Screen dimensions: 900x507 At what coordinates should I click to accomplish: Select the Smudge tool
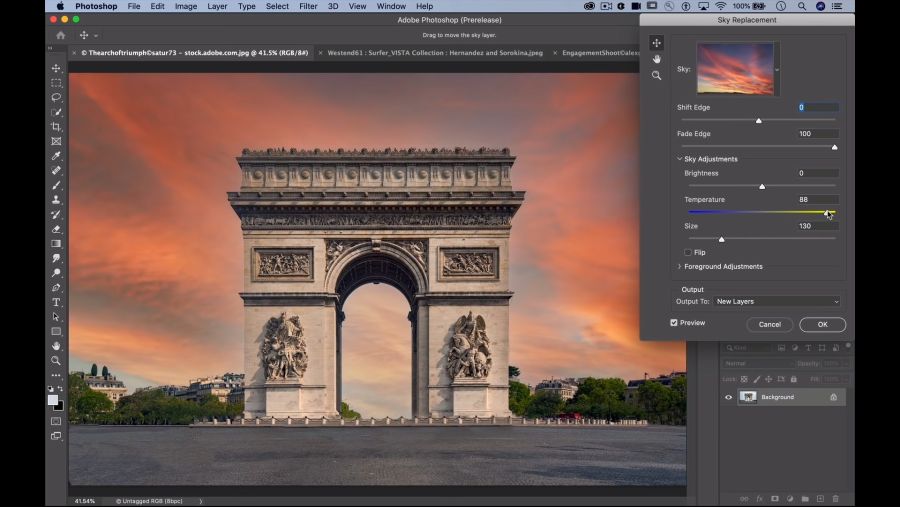coord(56,258)
